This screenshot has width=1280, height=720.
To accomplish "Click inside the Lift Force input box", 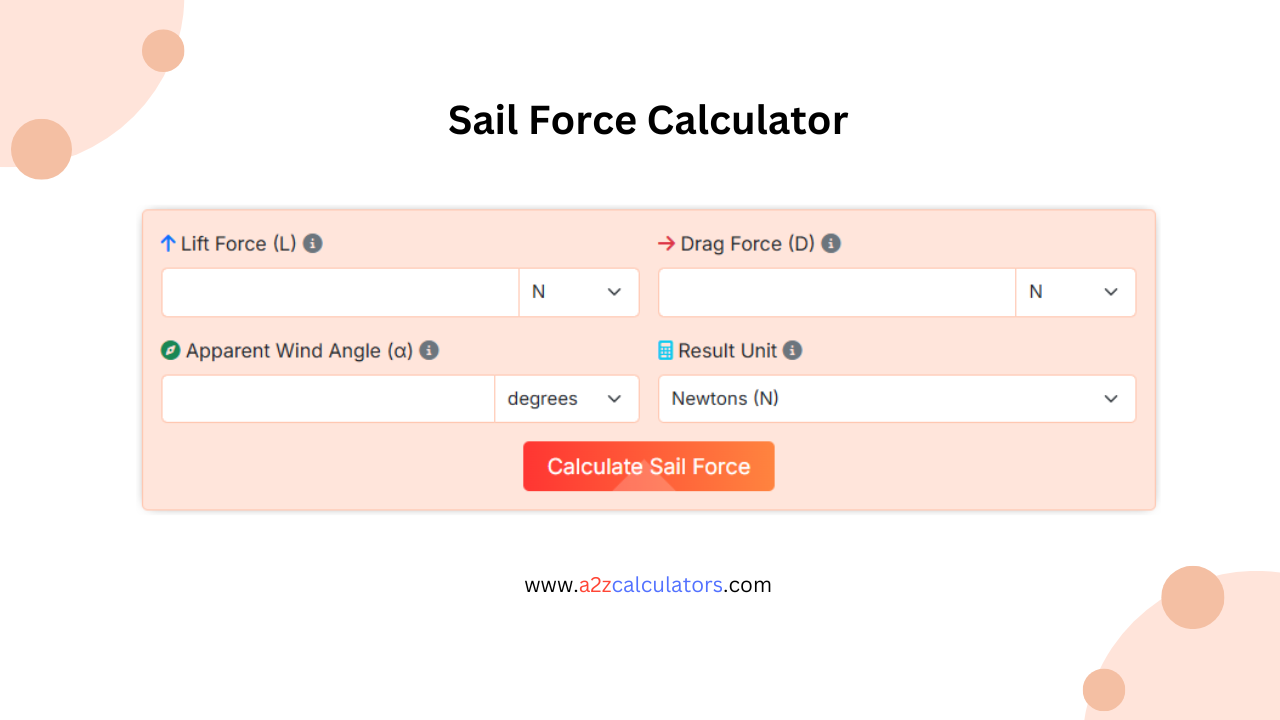I will [340, 292].
